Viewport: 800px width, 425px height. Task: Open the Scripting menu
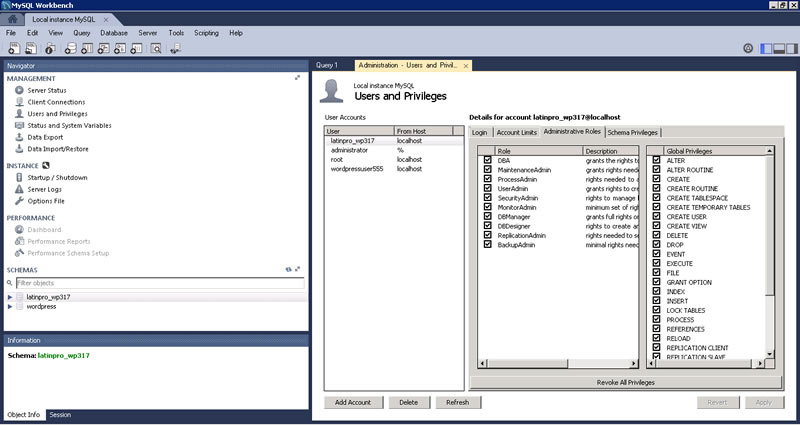(206, 33)
